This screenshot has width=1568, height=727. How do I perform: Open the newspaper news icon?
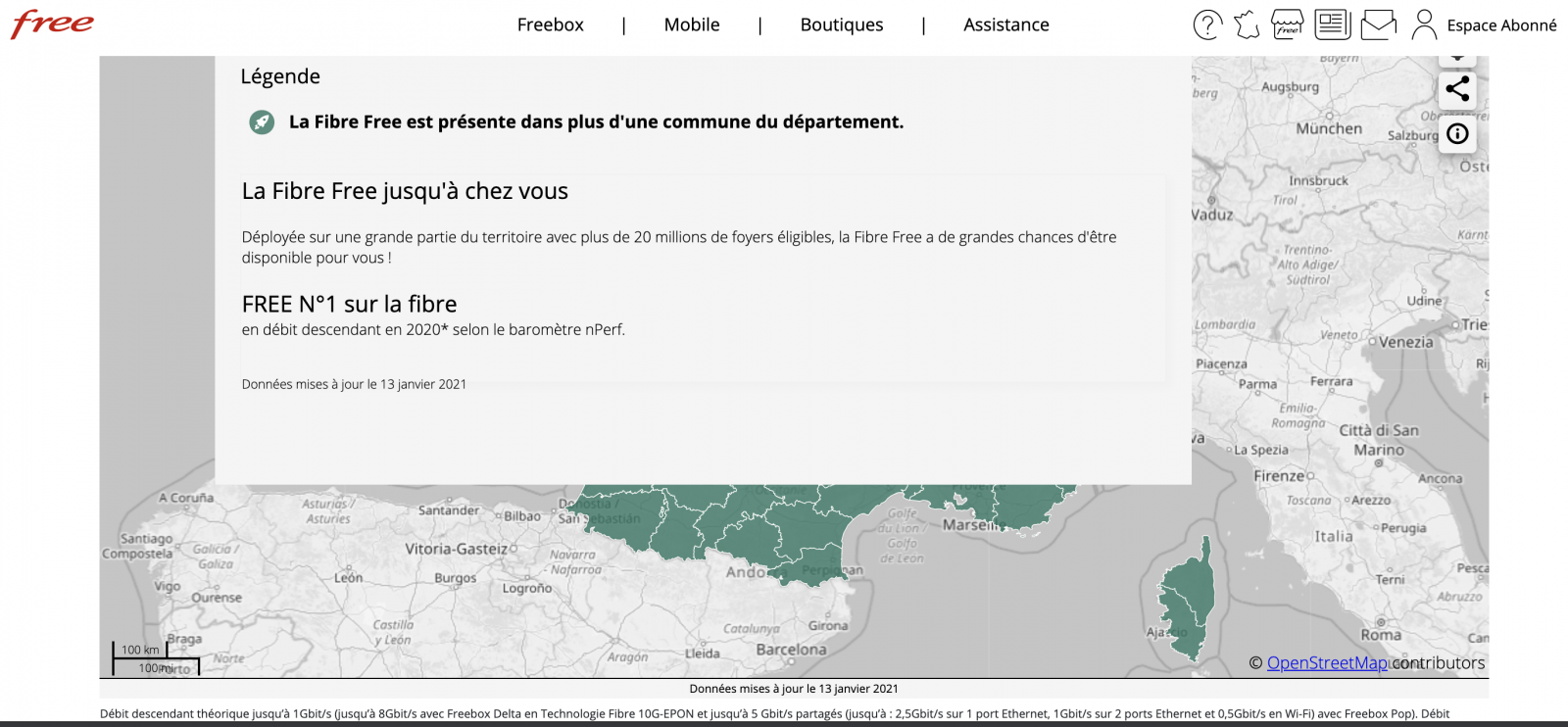pos(1333,24)
